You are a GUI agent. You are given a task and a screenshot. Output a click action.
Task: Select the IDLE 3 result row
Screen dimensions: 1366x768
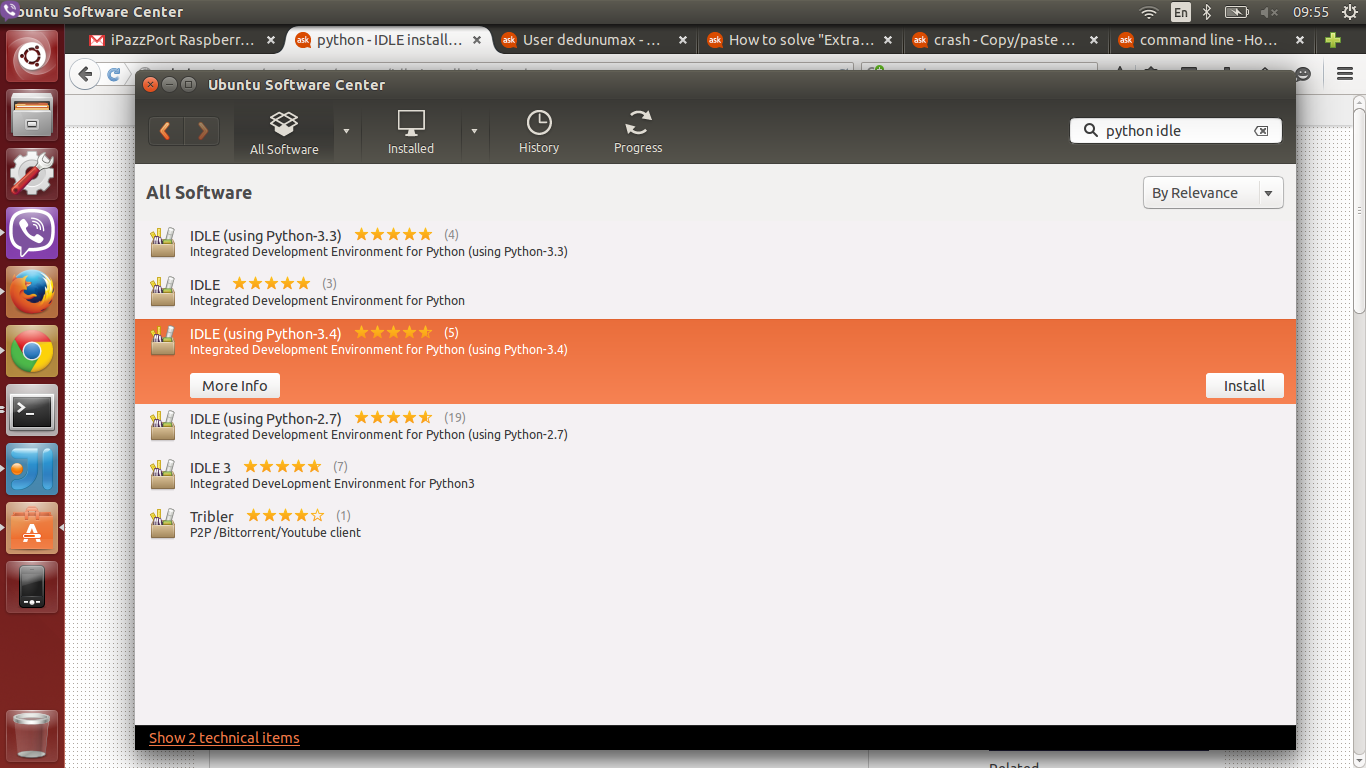pyautogui.click(x=715, y=475)
